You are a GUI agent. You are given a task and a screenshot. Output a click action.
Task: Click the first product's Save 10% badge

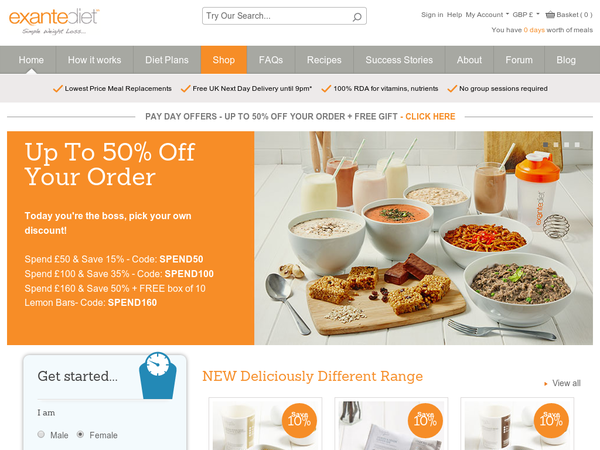pos(299,420)
